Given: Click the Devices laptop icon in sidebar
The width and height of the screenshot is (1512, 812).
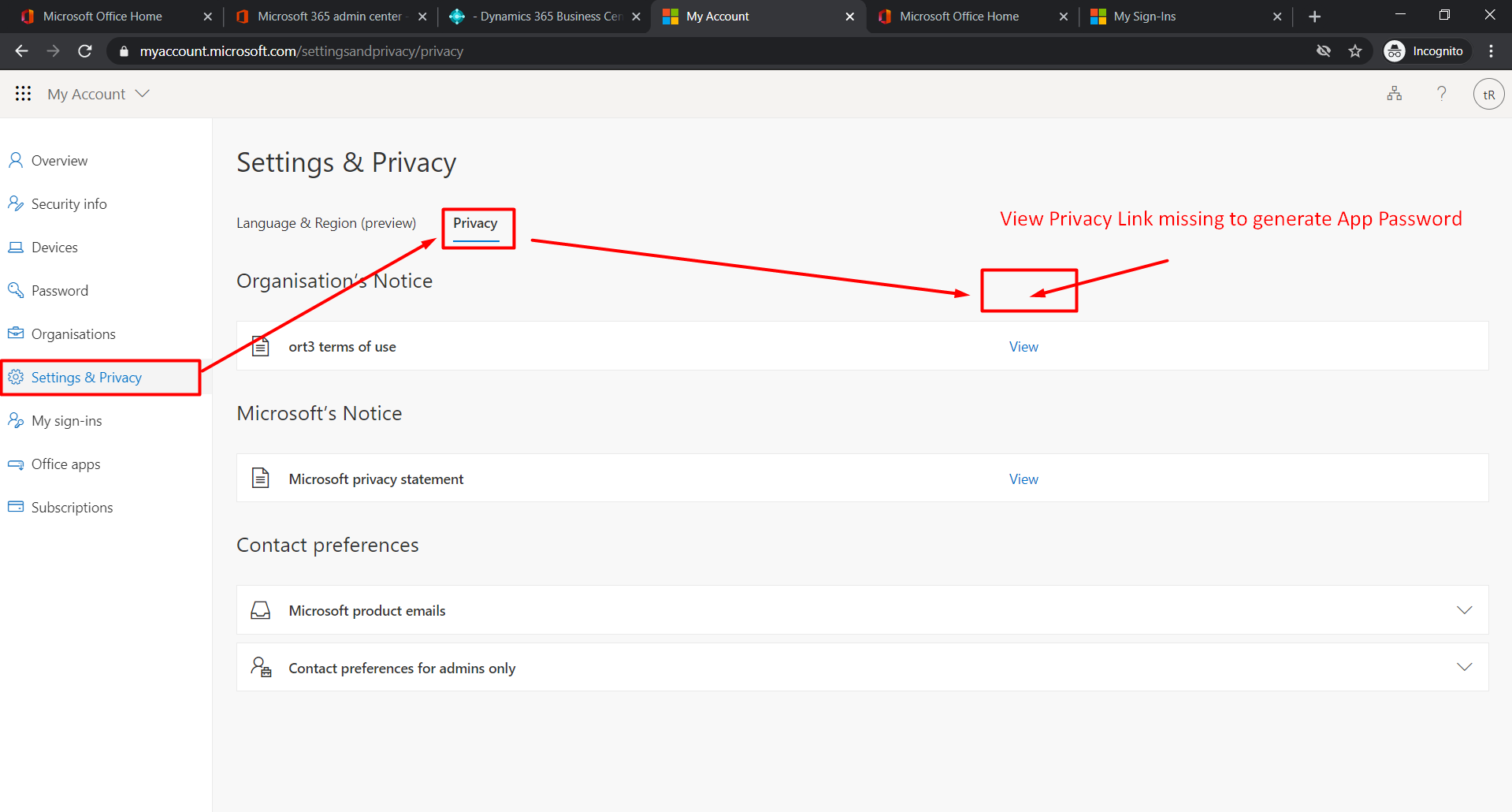Looking at the screenshot, I should [x=16, y=247].
